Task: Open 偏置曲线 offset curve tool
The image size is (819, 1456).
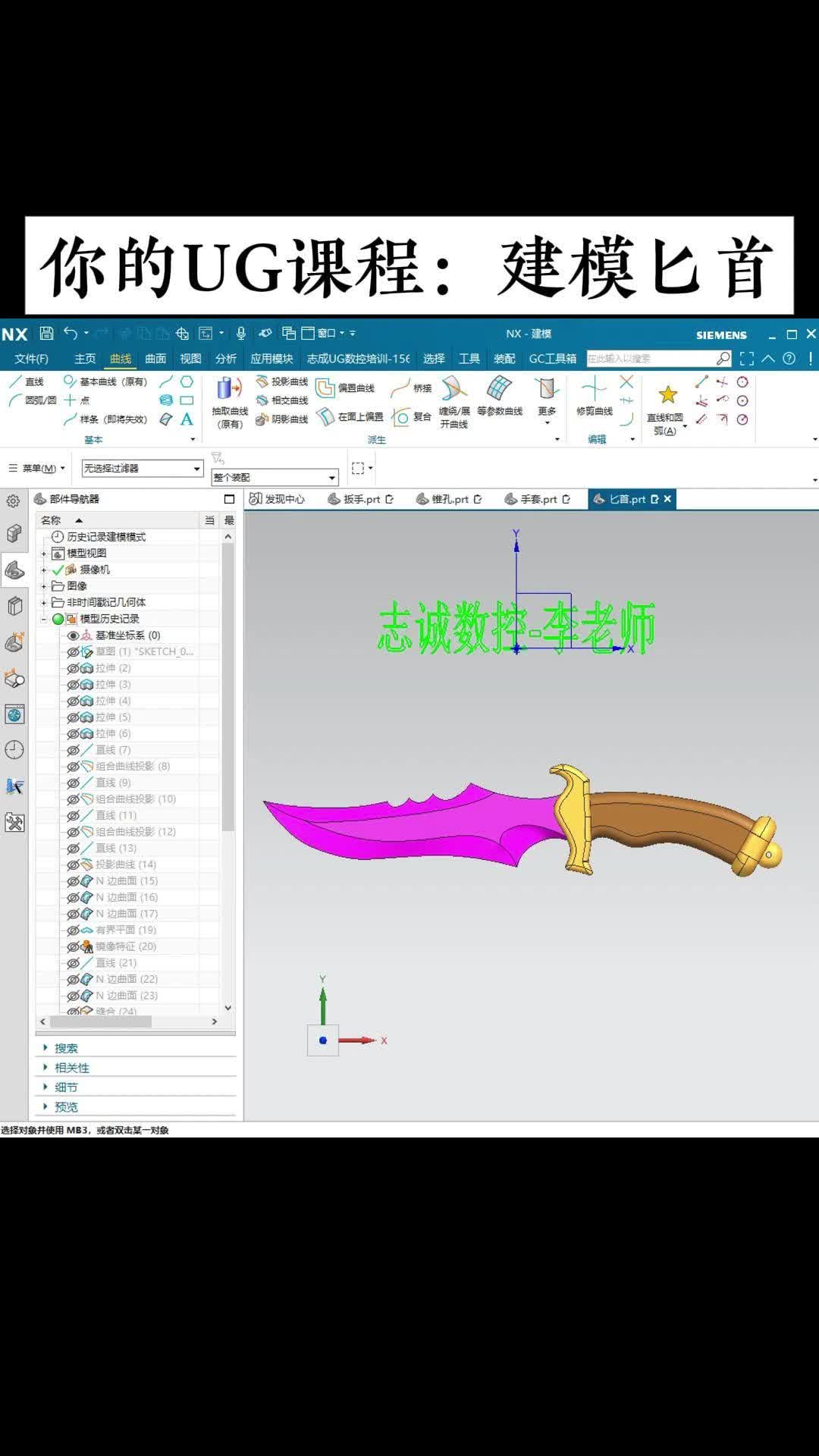Action: (346, 388)
